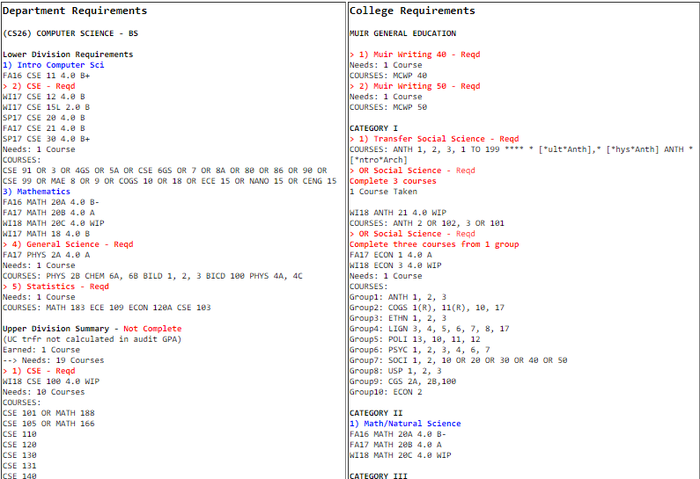Select the MUIR GENERAL EDUCATION heading
The width and height of the screenshot is (700, 479).
click(x=398, y=33)
